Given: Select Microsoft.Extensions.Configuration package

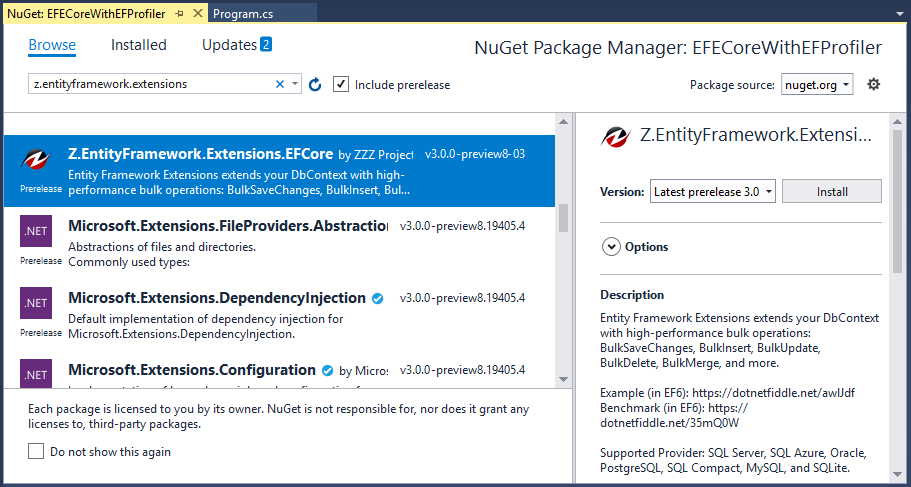Looking at the screenshot, I should coord(279,370).
